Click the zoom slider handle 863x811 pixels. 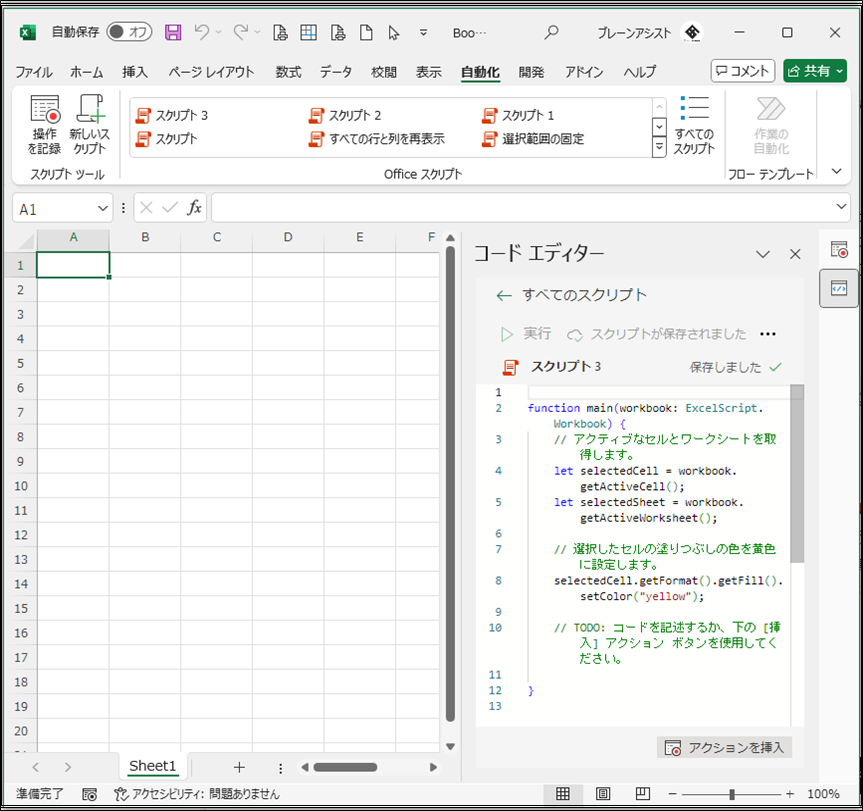731,794
